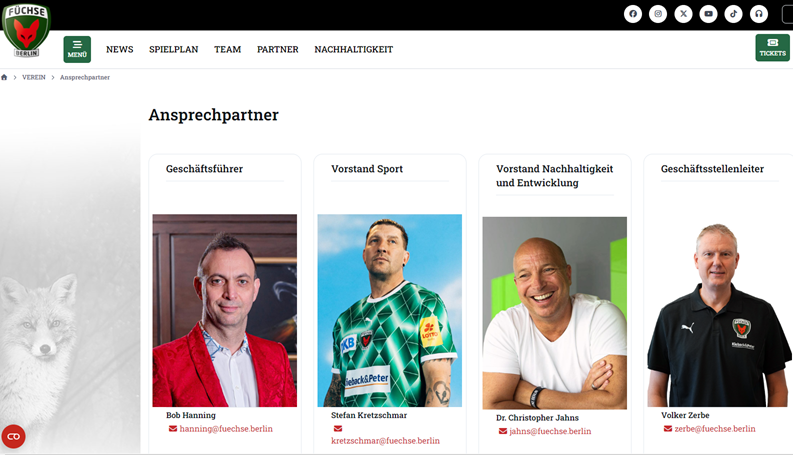Click the VEREIN breadcrumb link

(x=34, y=77)
